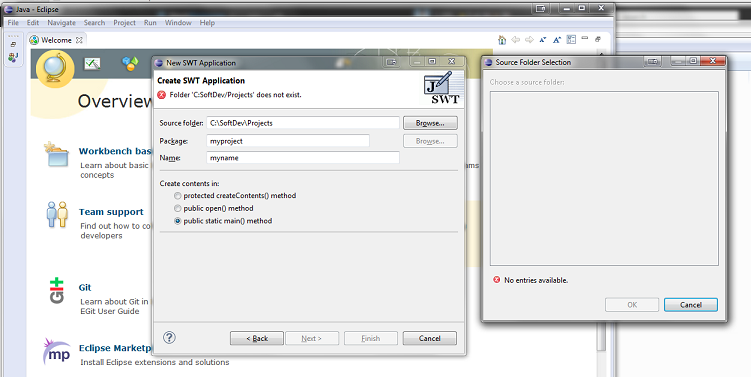Minimize the Welcome view
Screen dimensions: 751x377
click(x=585, y=38)
